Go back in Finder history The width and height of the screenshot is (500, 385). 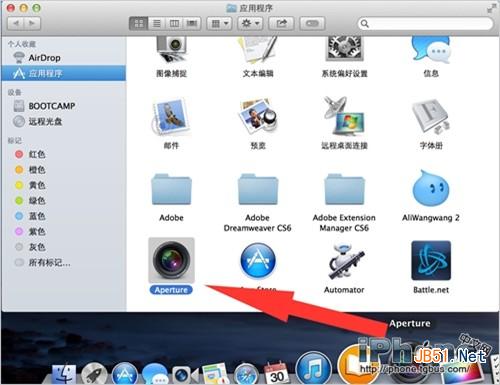(15, 23)
